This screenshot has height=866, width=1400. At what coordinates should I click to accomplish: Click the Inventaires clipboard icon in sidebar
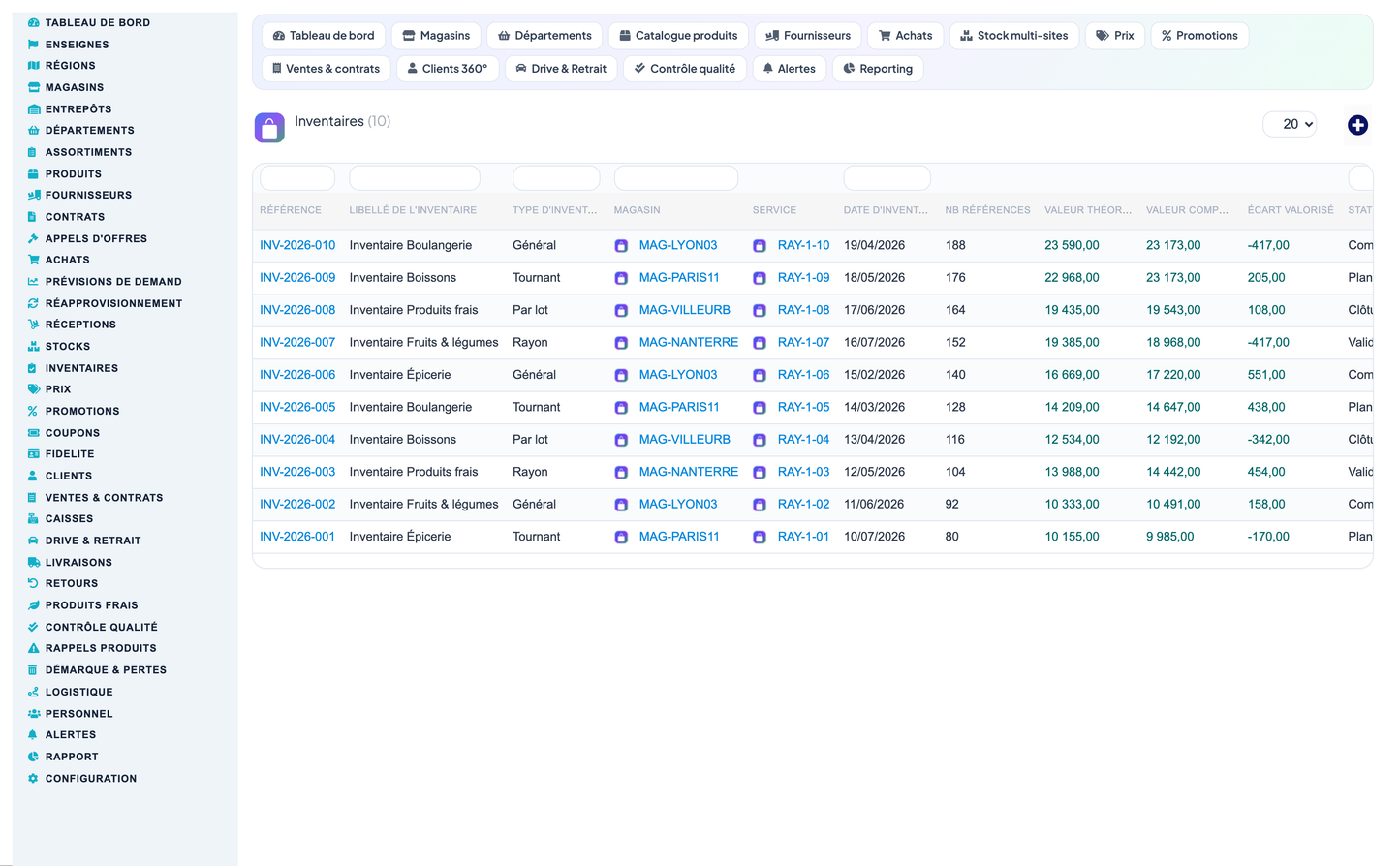pos(33,368)
